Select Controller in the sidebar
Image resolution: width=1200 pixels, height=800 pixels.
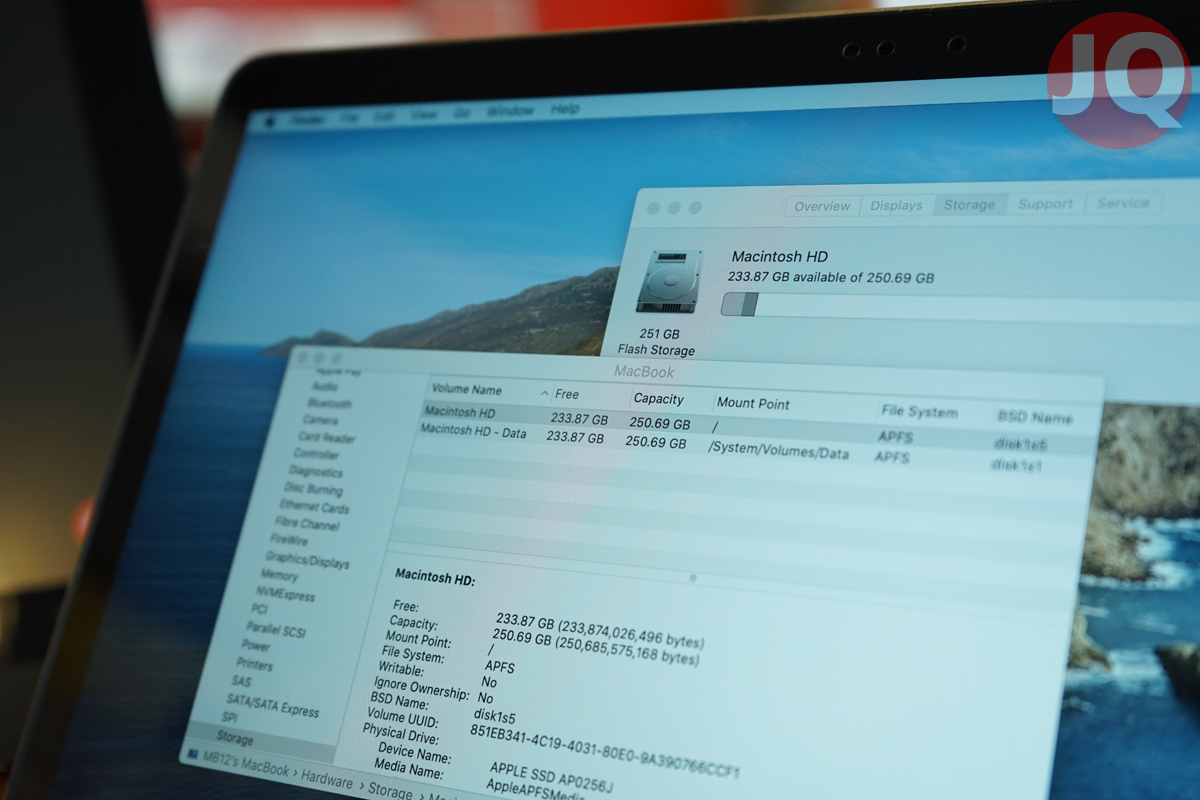tap(317, 454)
